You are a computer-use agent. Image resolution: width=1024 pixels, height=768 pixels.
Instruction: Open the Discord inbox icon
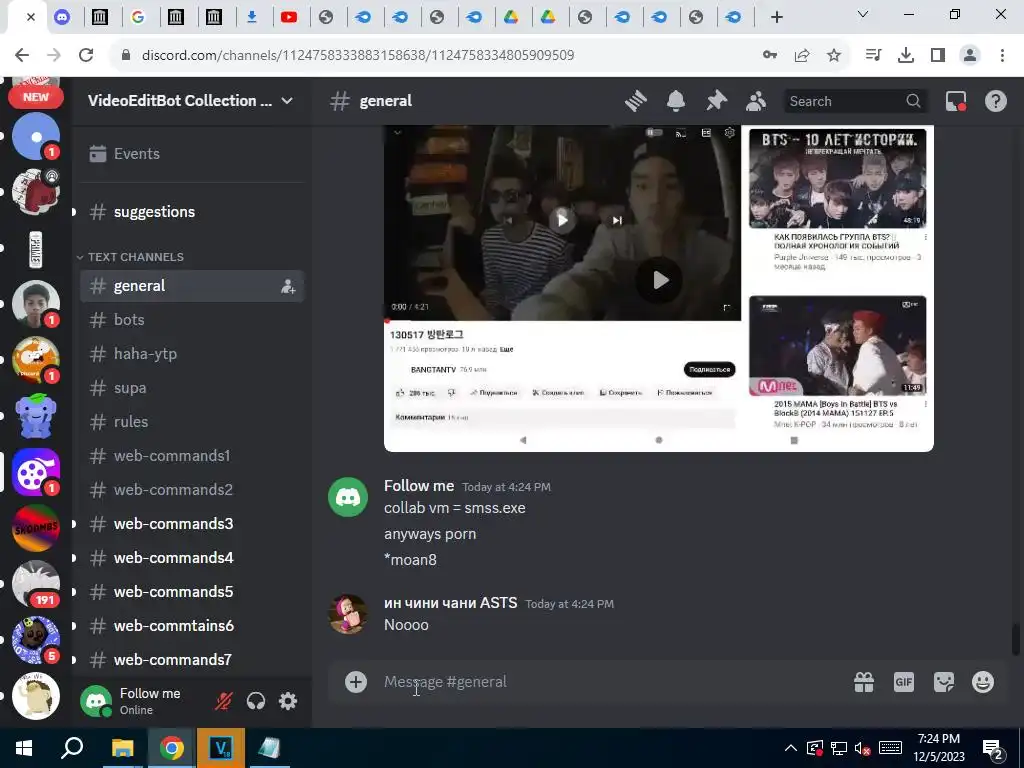point(955,101)
